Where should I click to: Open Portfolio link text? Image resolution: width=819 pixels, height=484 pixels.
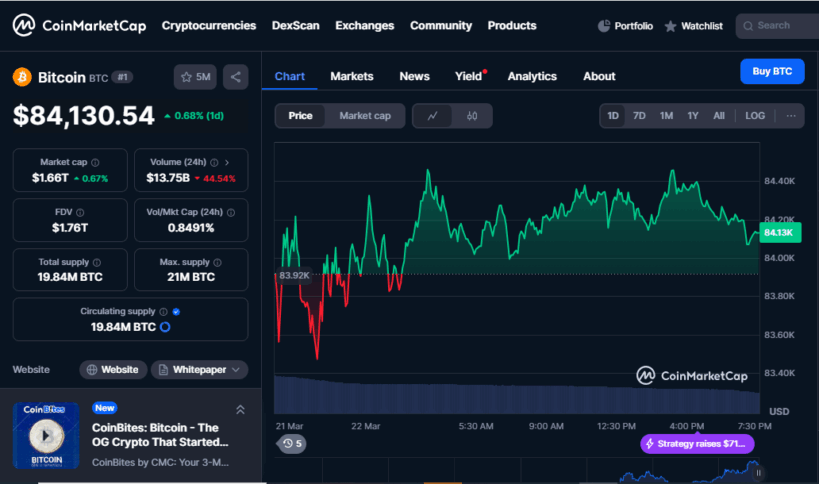[x=634, y=26]
